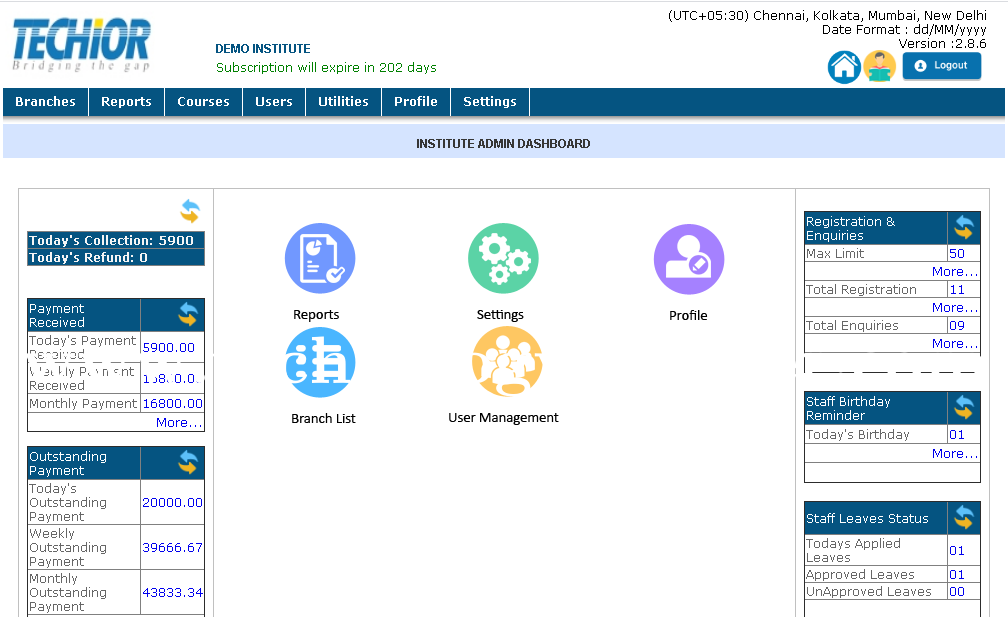Refresh the Payment Received panel
The width and height of the screenshot is (1008, 617).
pyautogui.click(x=188, y=315)
